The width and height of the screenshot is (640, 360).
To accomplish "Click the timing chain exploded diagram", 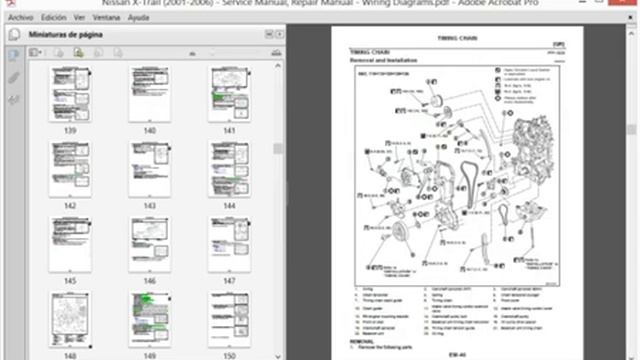I will 457,176.
